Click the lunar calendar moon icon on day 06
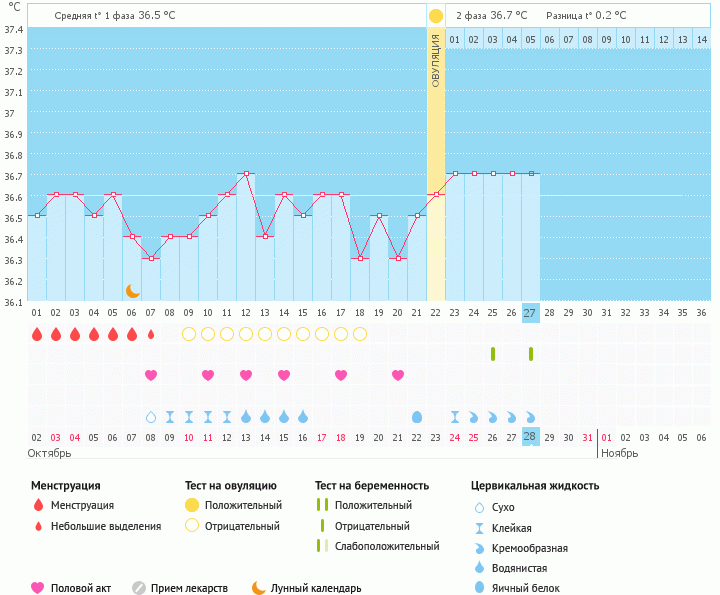 [x=133, y=290]
